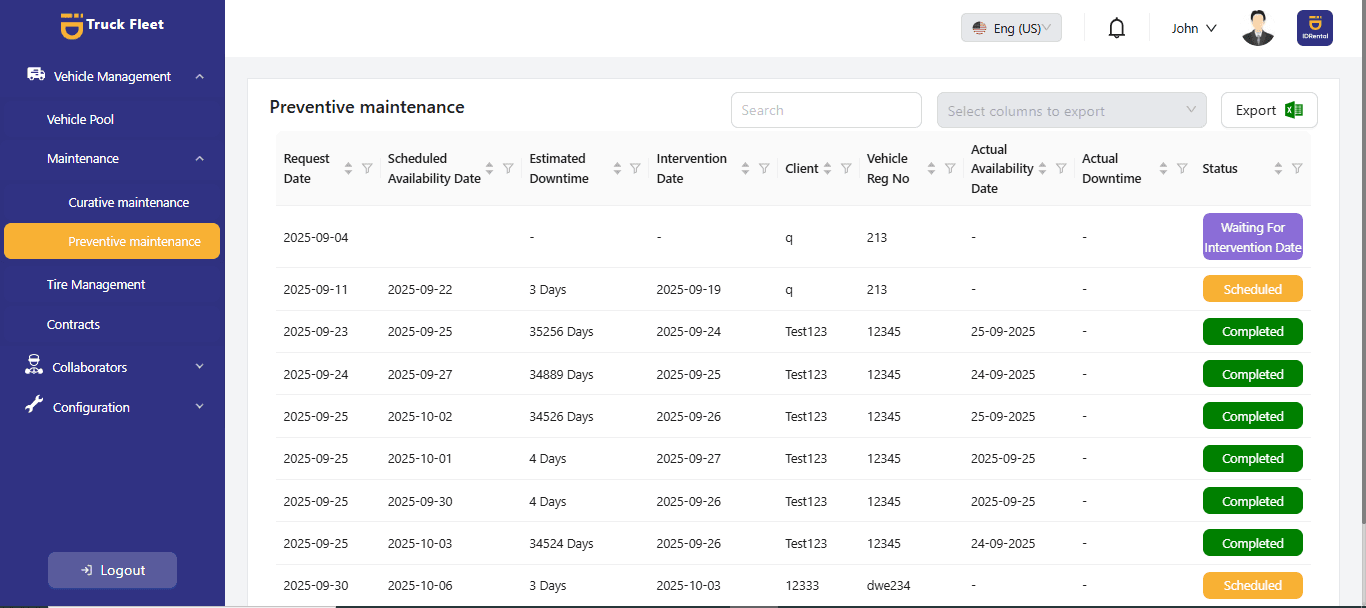Open the notifications bell
Image resolution: width=1366 pixels, height=608 pixels.
click(x=1117, y=28)
